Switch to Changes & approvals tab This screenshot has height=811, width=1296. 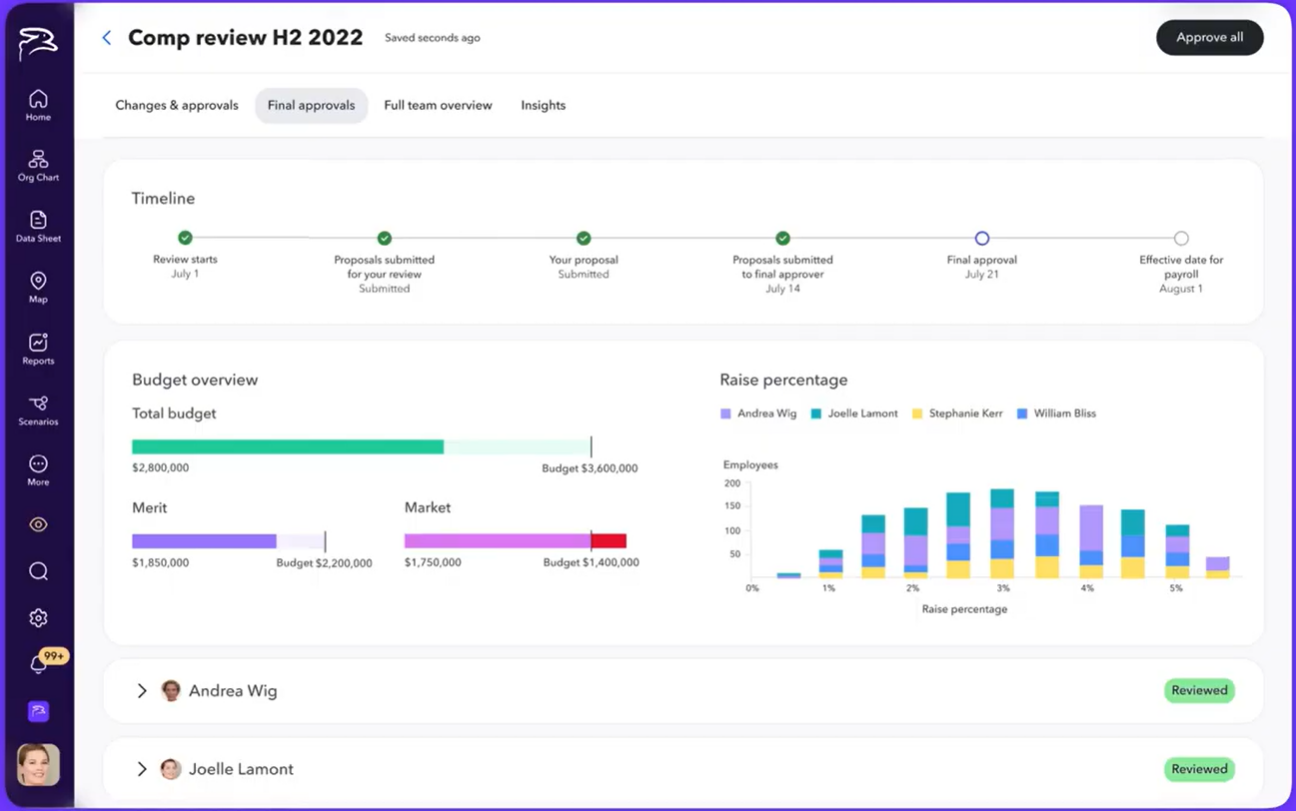(x=177, y=105)
